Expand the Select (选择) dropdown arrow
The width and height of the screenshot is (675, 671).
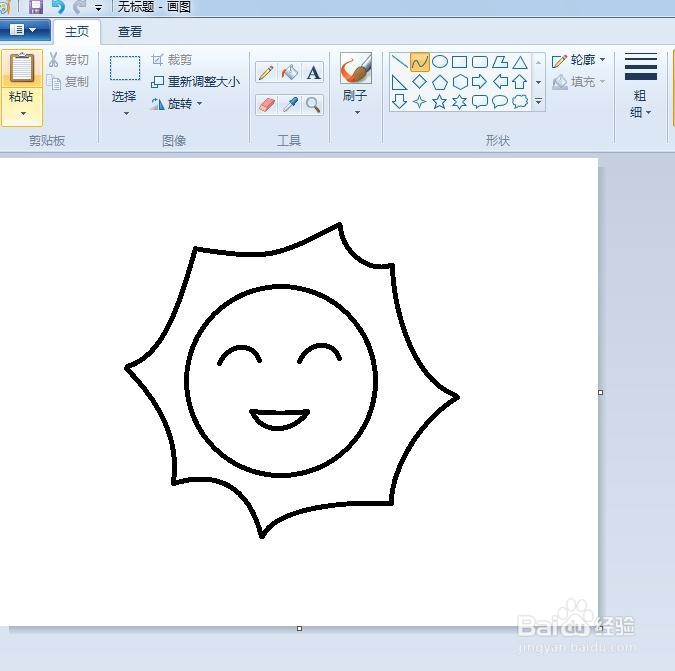(x=126, y=114)
